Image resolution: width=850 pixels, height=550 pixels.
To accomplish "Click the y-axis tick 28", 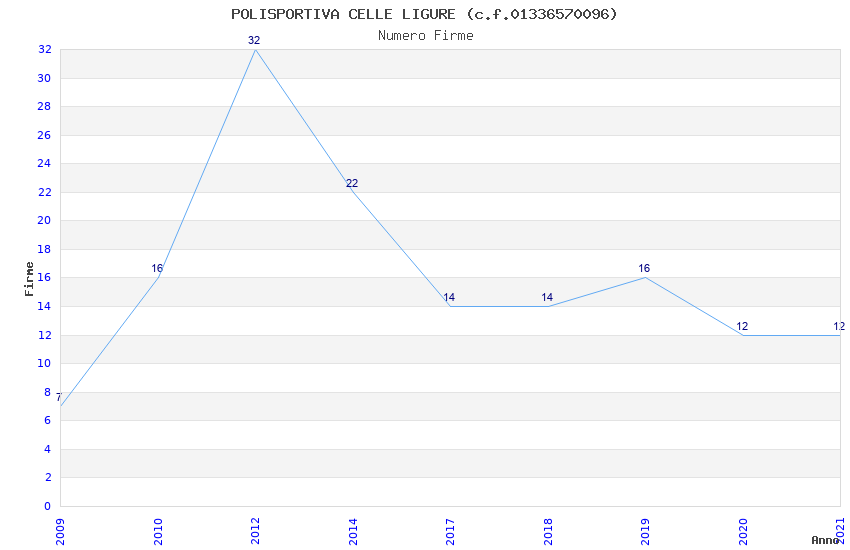I will pyautogui.click(x=44, y=106).
